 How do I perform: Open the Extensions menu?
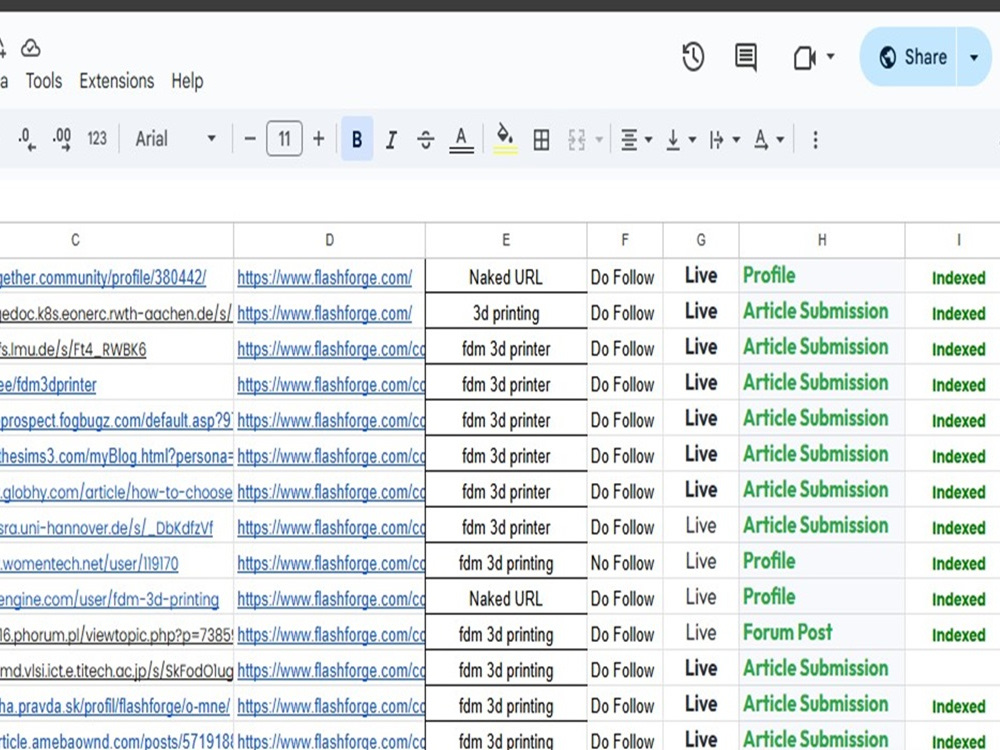[117, 81]
